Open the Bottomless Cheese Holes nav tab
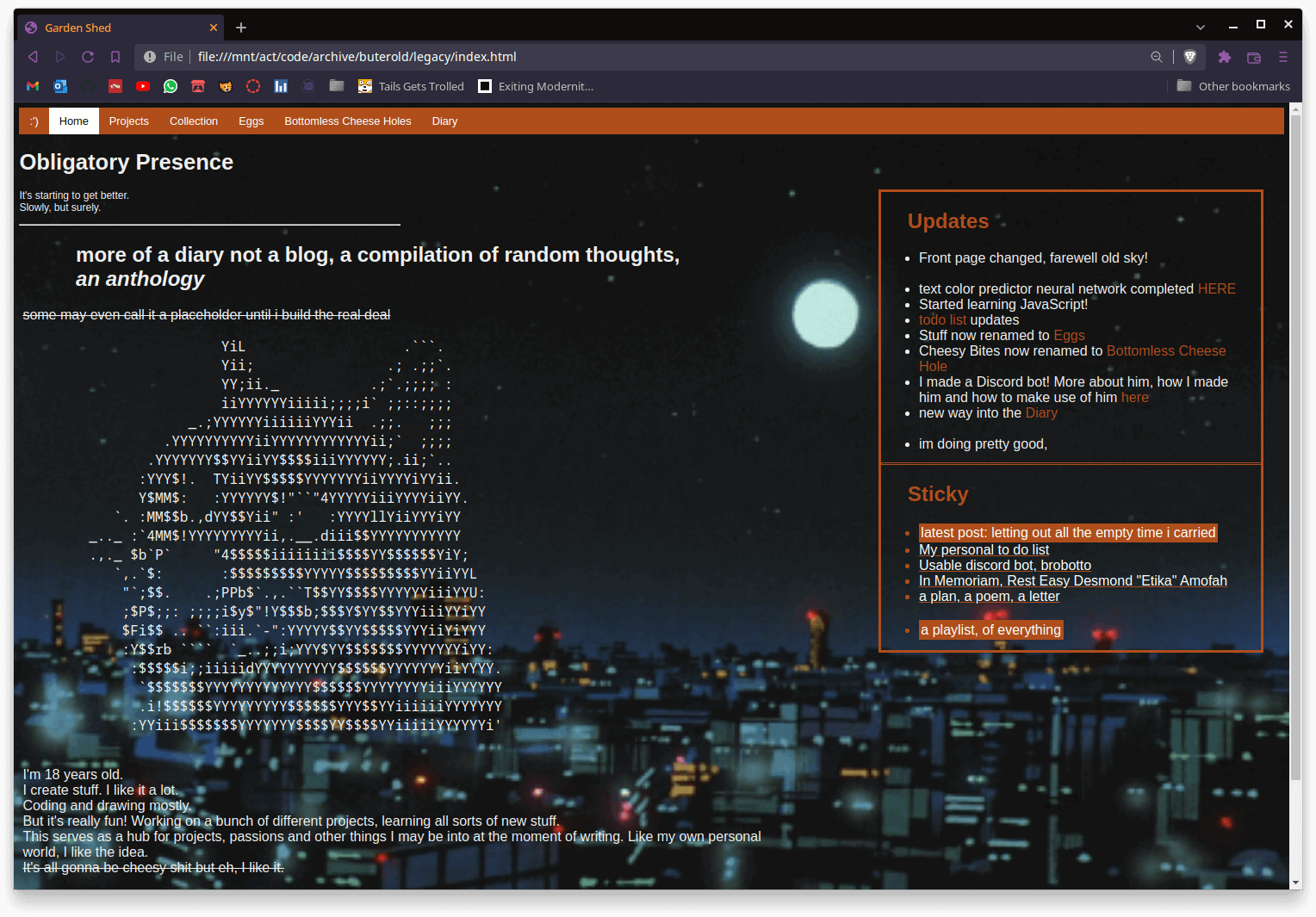1316x917 pixels. 348,121
